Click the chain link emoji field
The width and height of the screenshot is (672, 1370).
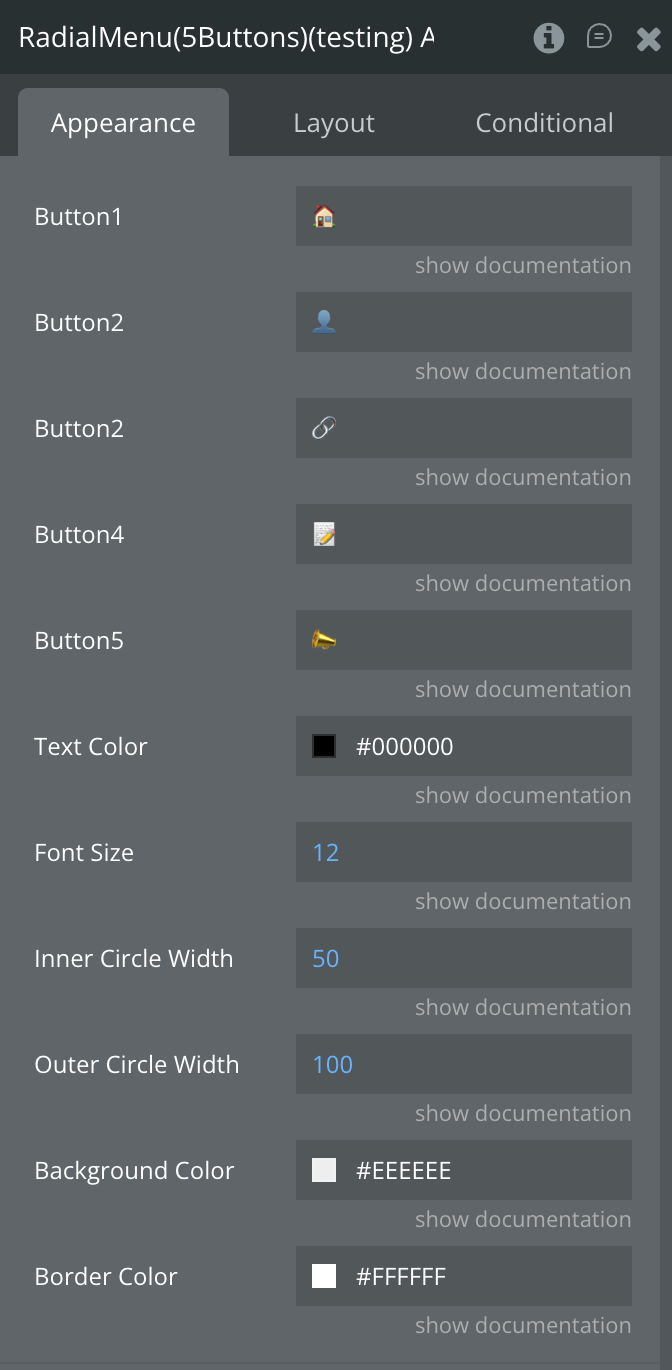pos(463,428)
